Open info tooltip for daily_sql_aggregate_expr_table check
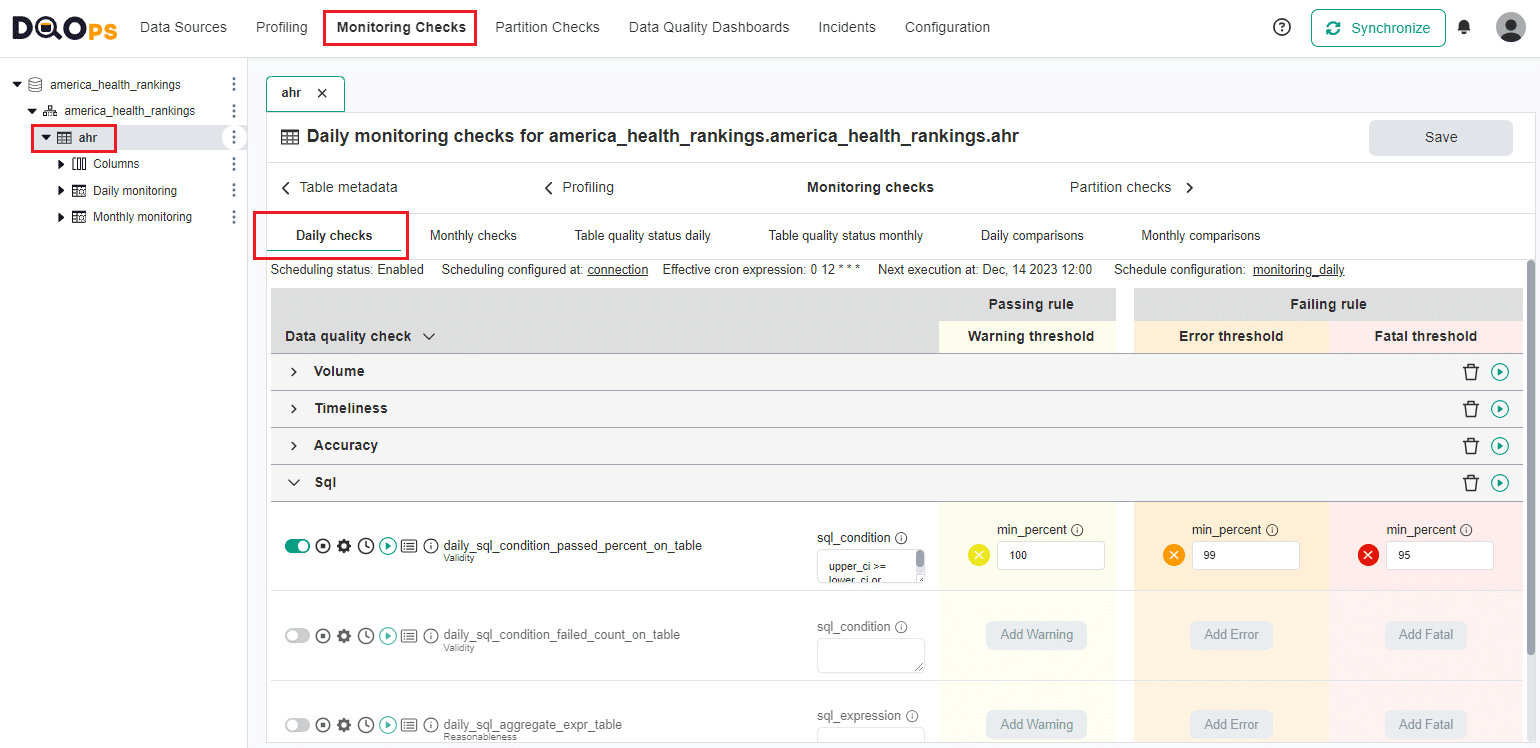The image size is (1540, 748). point(430,724)
